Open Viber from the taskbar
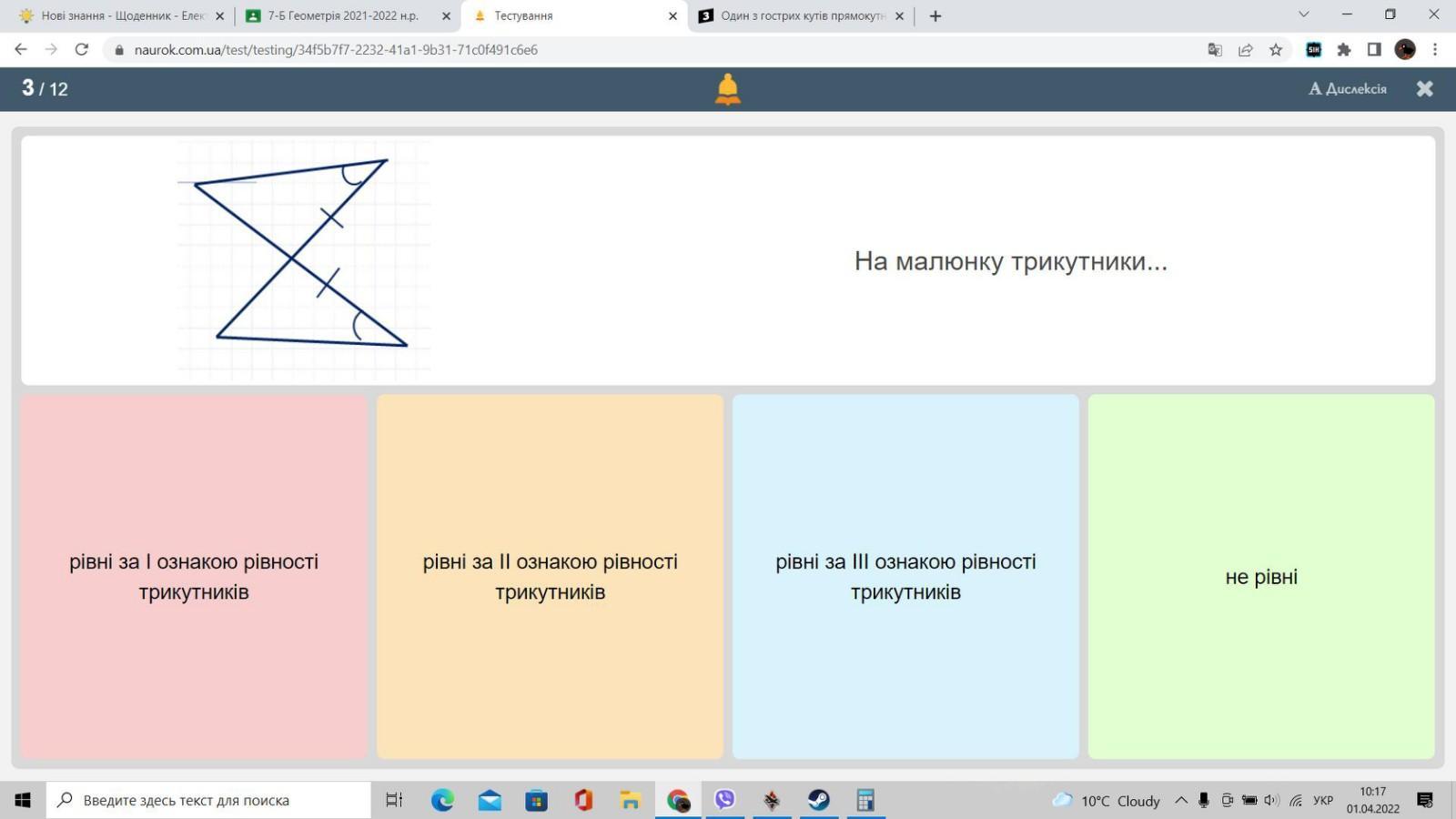The width and height of the screenshot is (1456, 819). (724, 800)
